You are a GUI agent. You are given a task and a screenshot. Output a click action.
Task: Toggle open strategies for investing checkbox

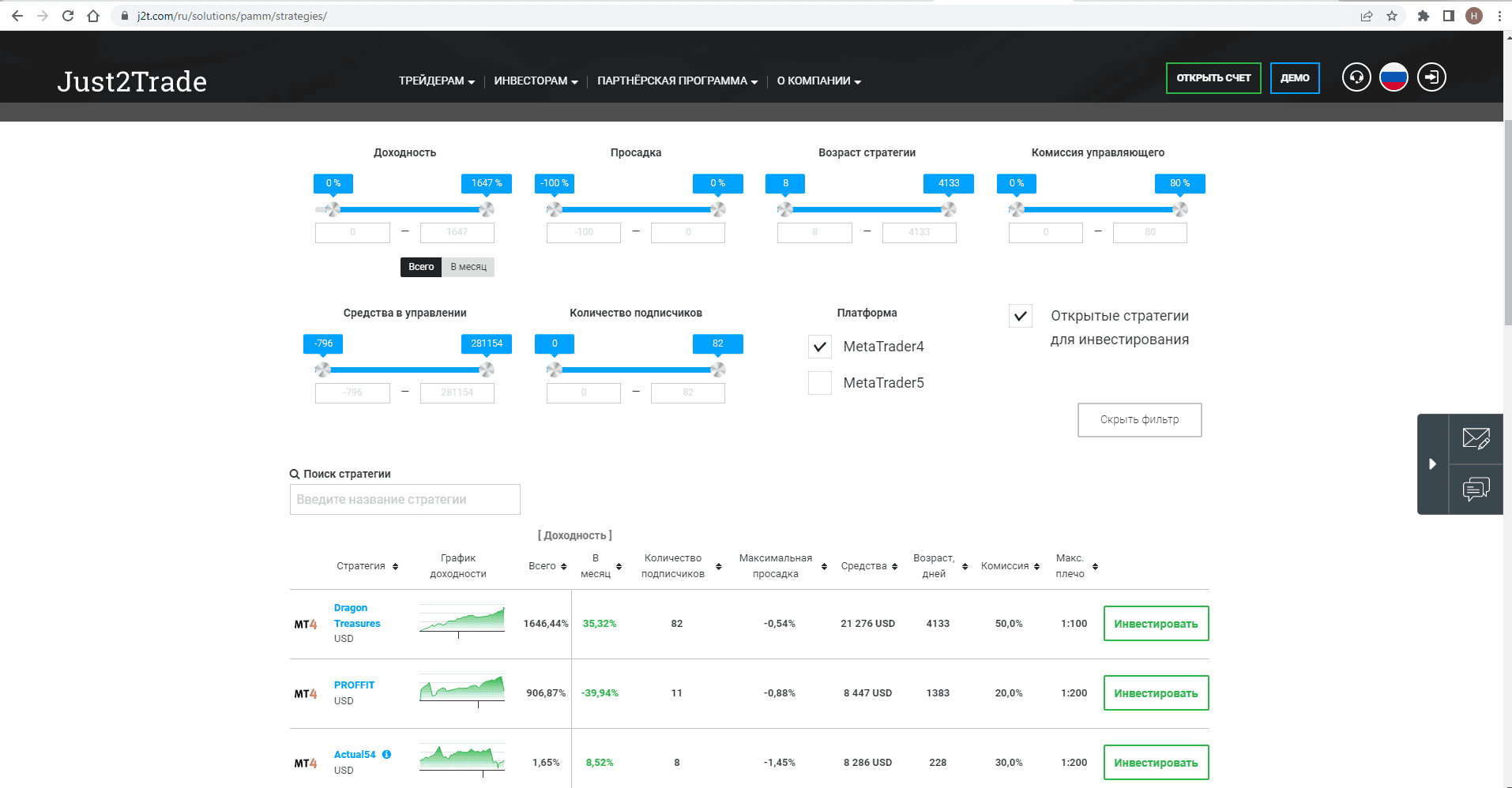(1021, 316)
